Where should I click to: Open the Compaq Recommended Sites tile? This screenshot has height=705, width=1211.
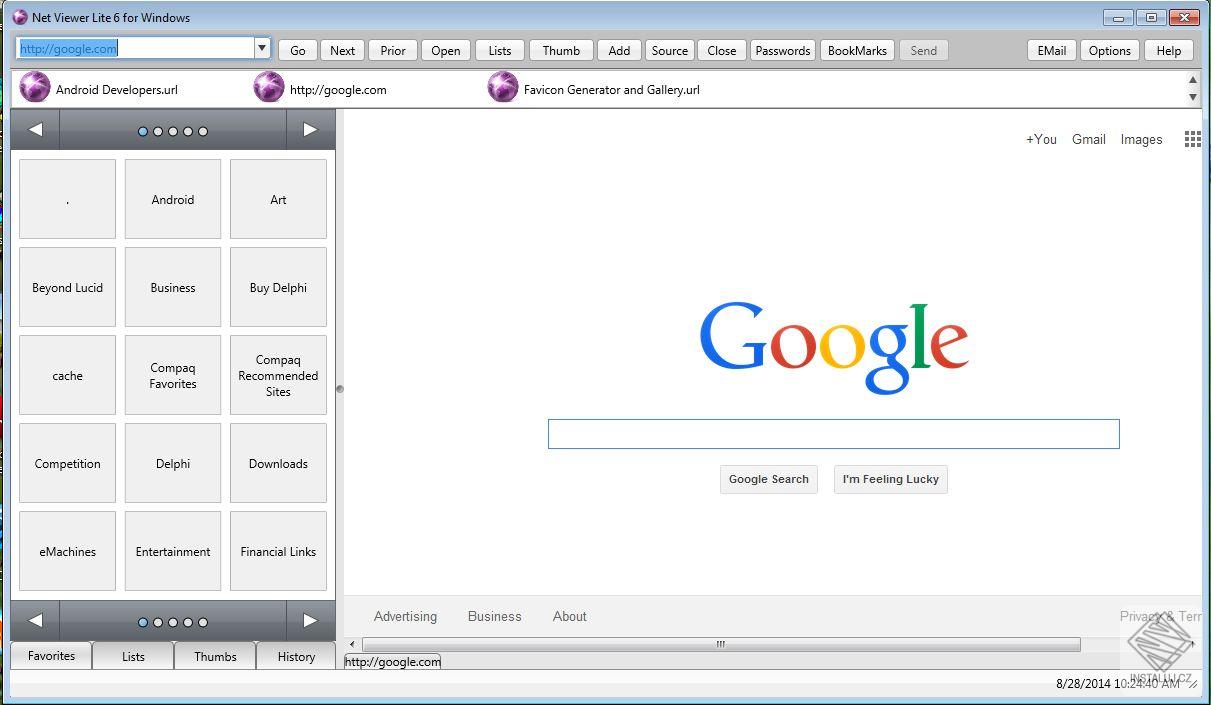click(278, 375)
